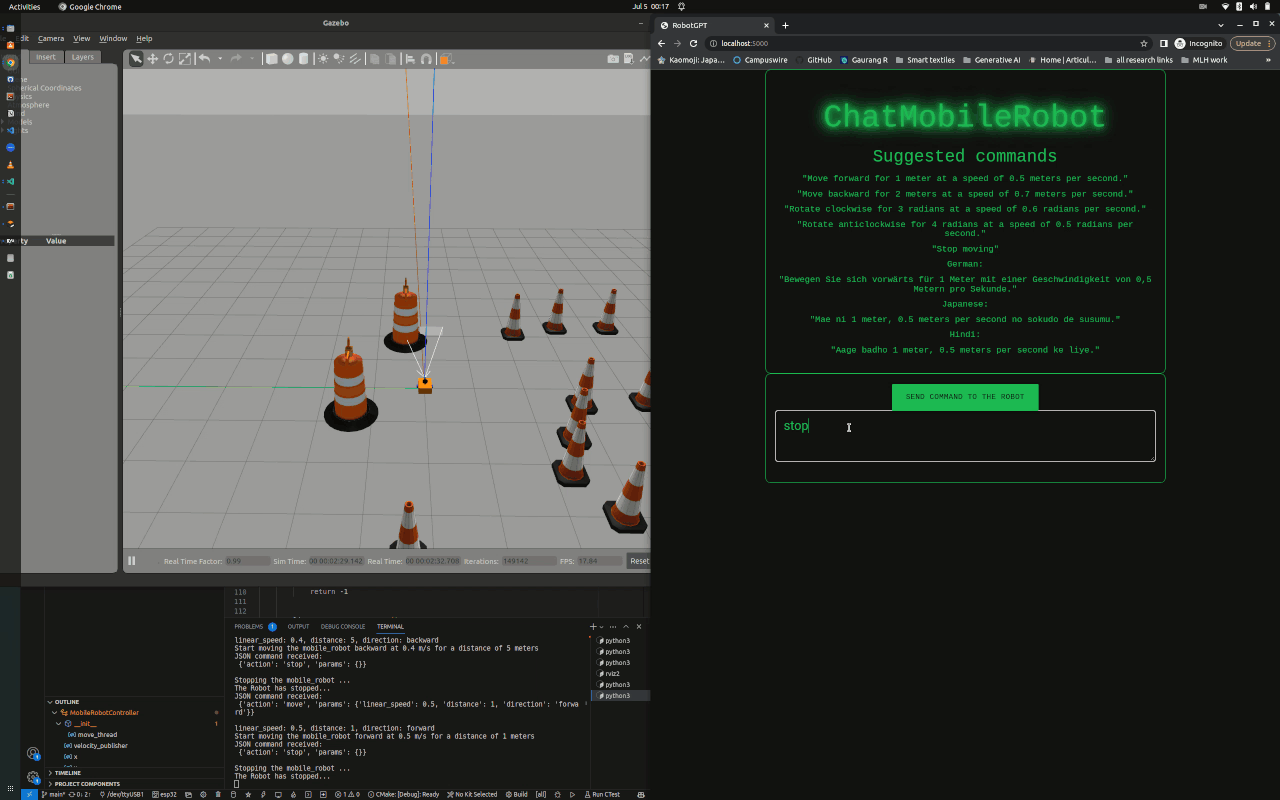Click the CMake Build button in status bar

click(x=516, y=794)
